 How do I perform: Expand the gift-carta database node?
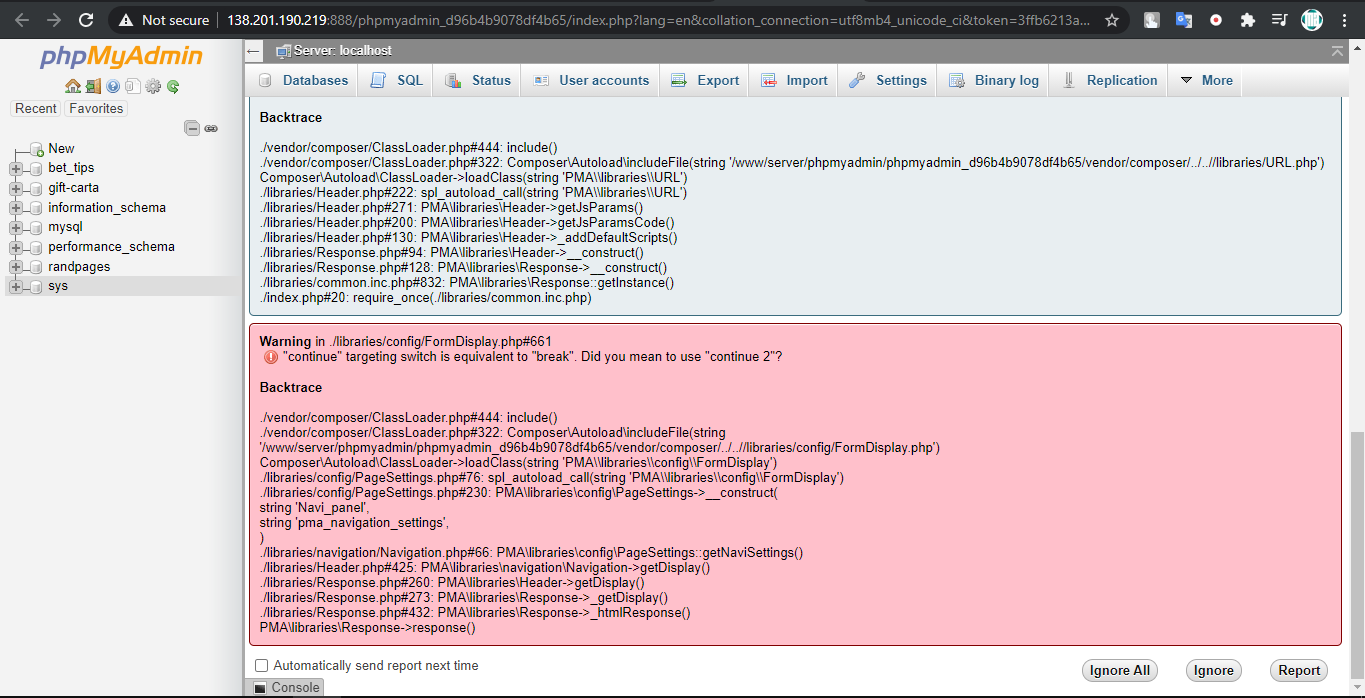coord(16,188)
